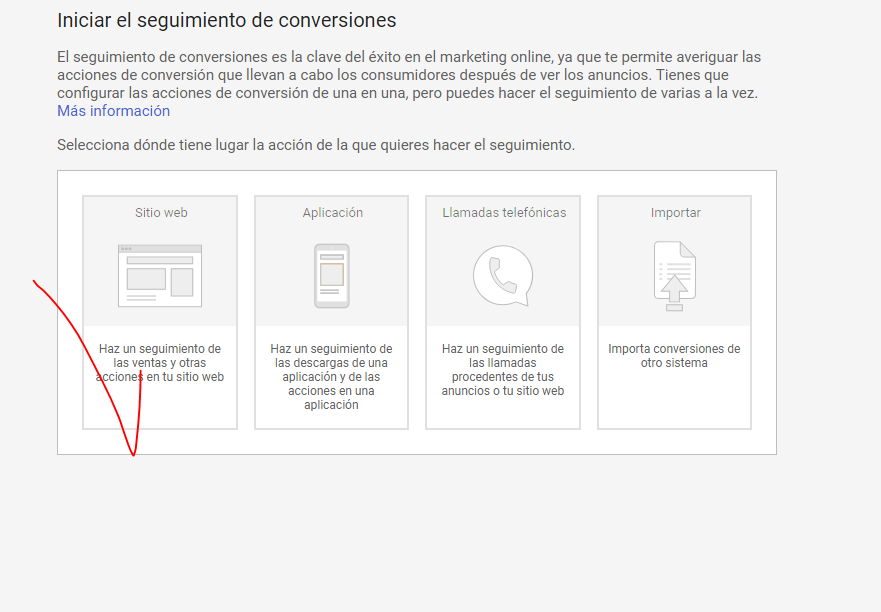
Task: Click the app downloads tracking description text
Action: click(x=331, y=377)
